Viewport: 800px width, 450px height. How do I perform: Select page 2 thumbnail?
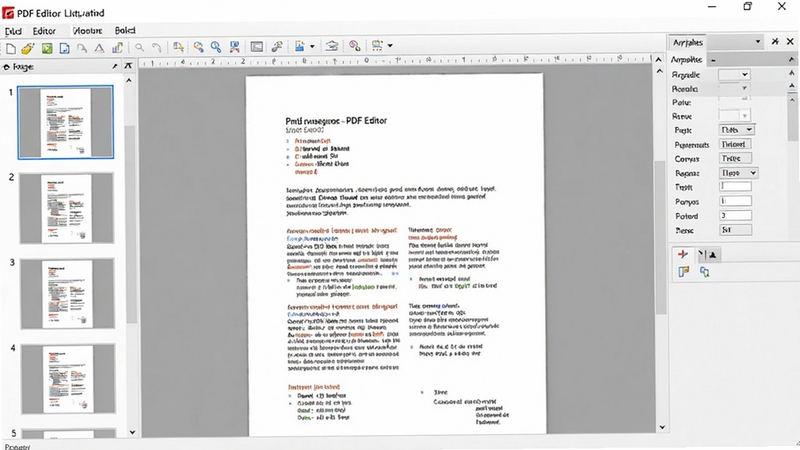67,208
